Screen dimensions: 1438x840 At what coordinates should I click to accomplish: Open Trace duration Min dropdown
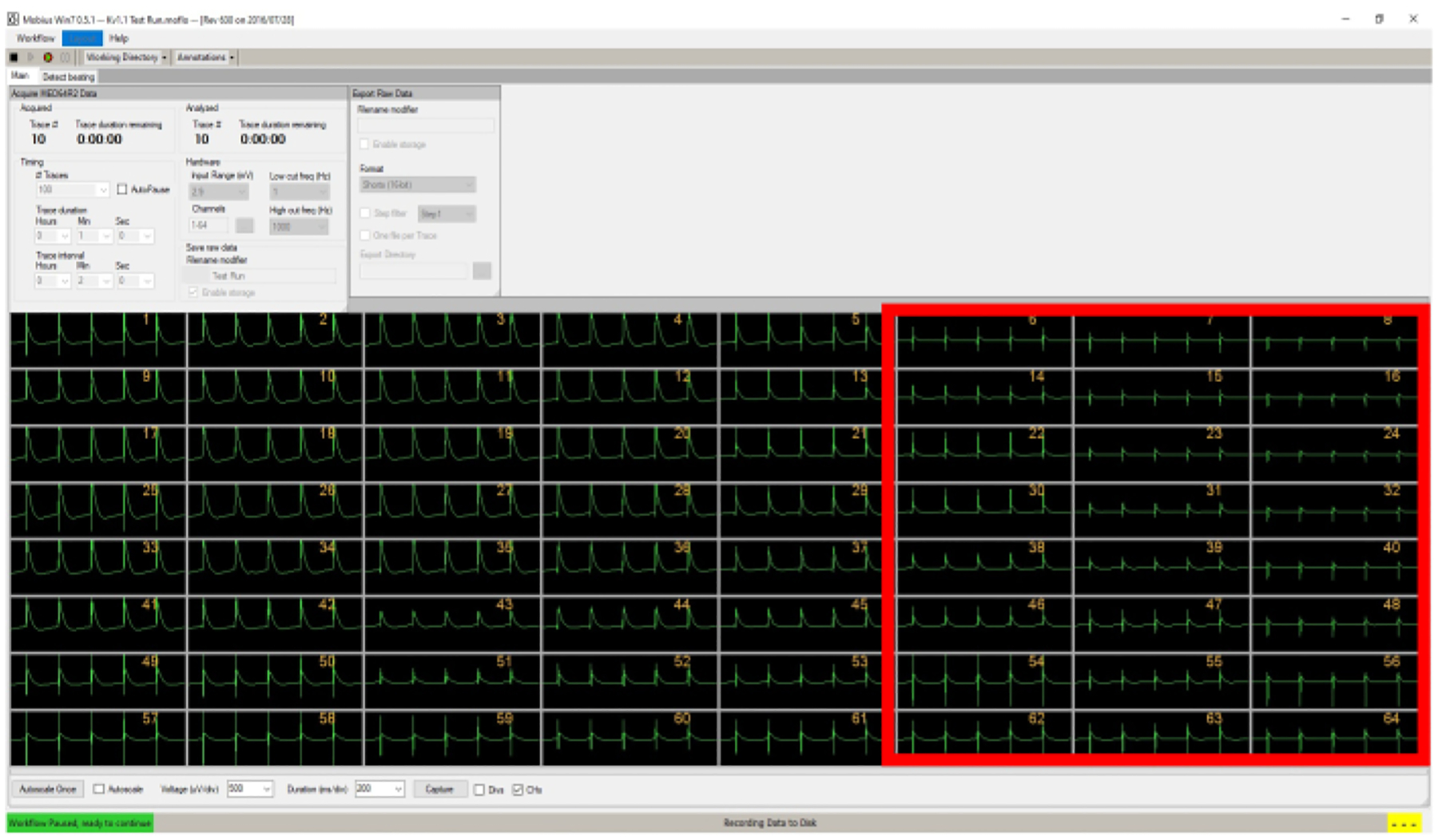105,236
